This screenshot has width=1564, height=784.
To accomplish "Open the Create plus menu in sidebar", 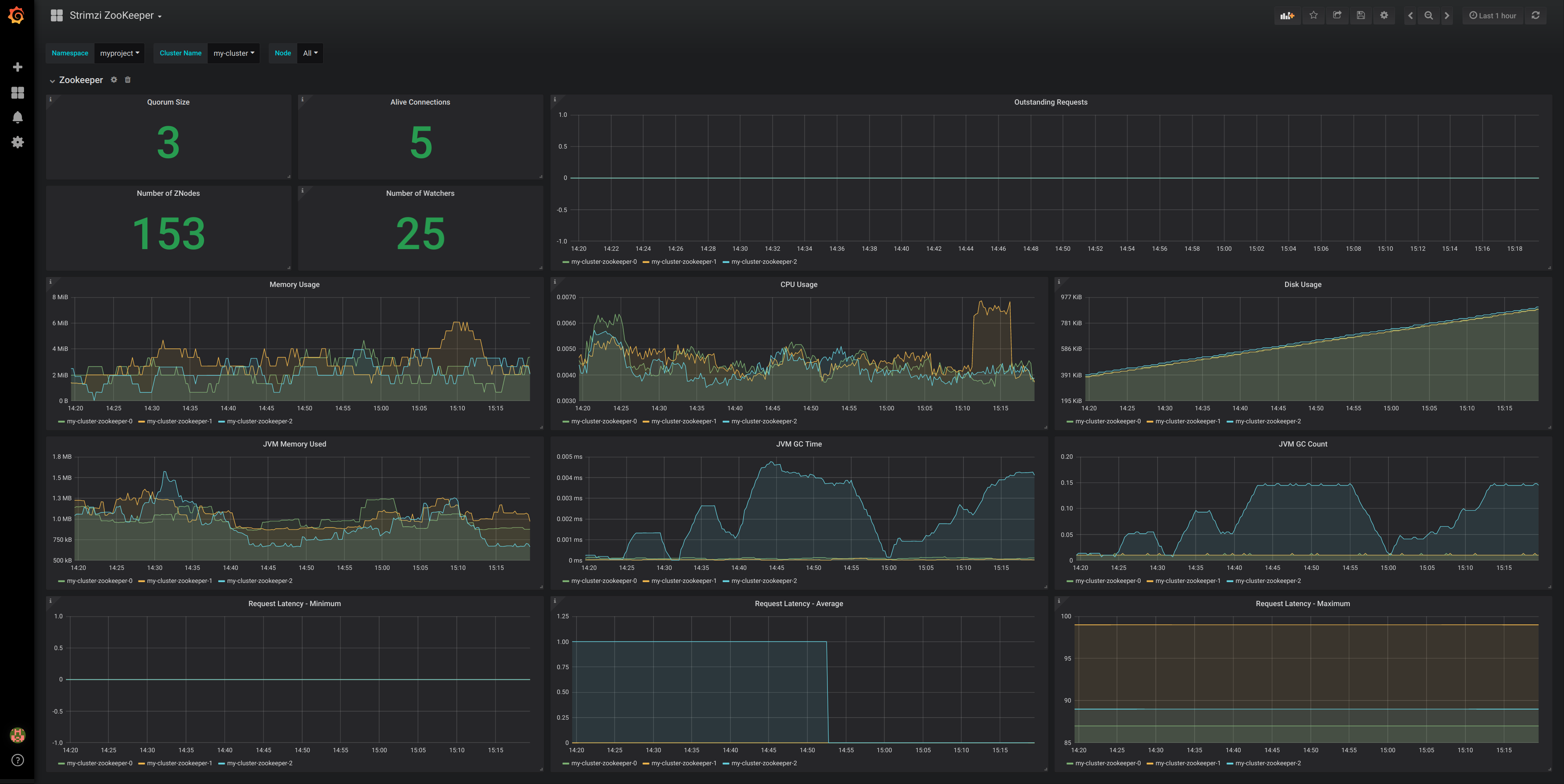I will (x=18, y=67).
